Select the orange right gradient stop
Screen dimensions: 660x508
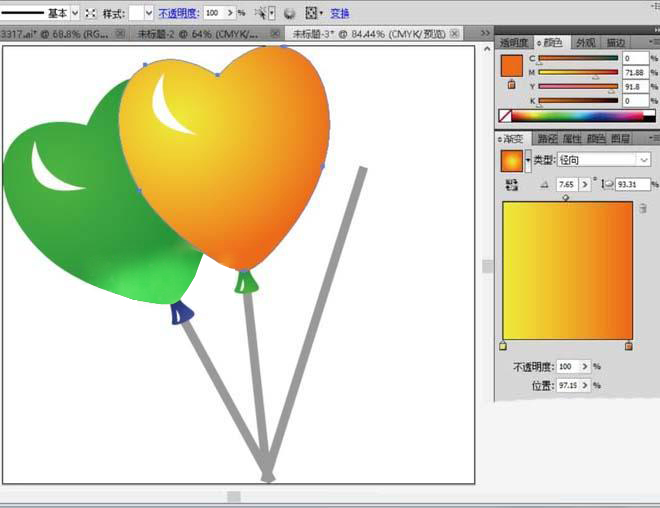(628, 346)
